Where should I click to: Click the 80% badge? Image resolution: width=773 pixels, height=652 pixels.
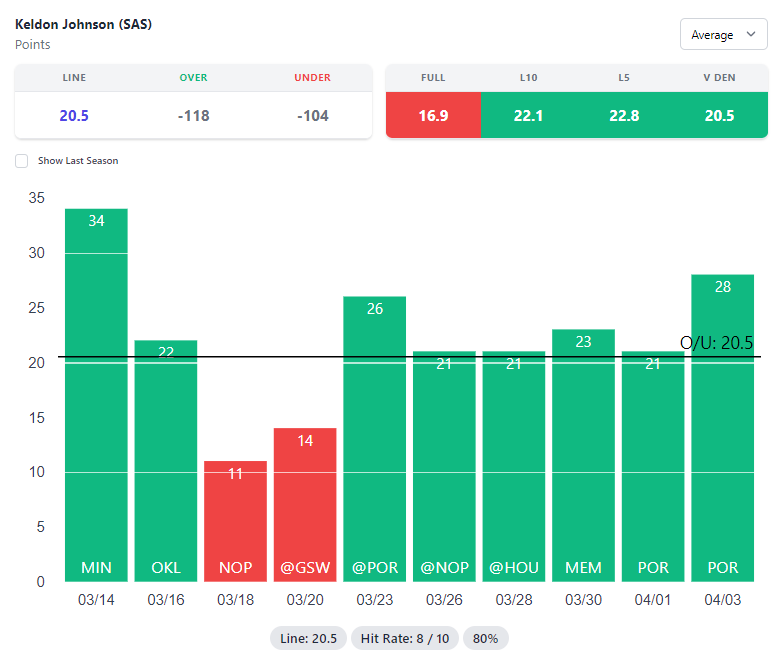(x=486, y=638)
